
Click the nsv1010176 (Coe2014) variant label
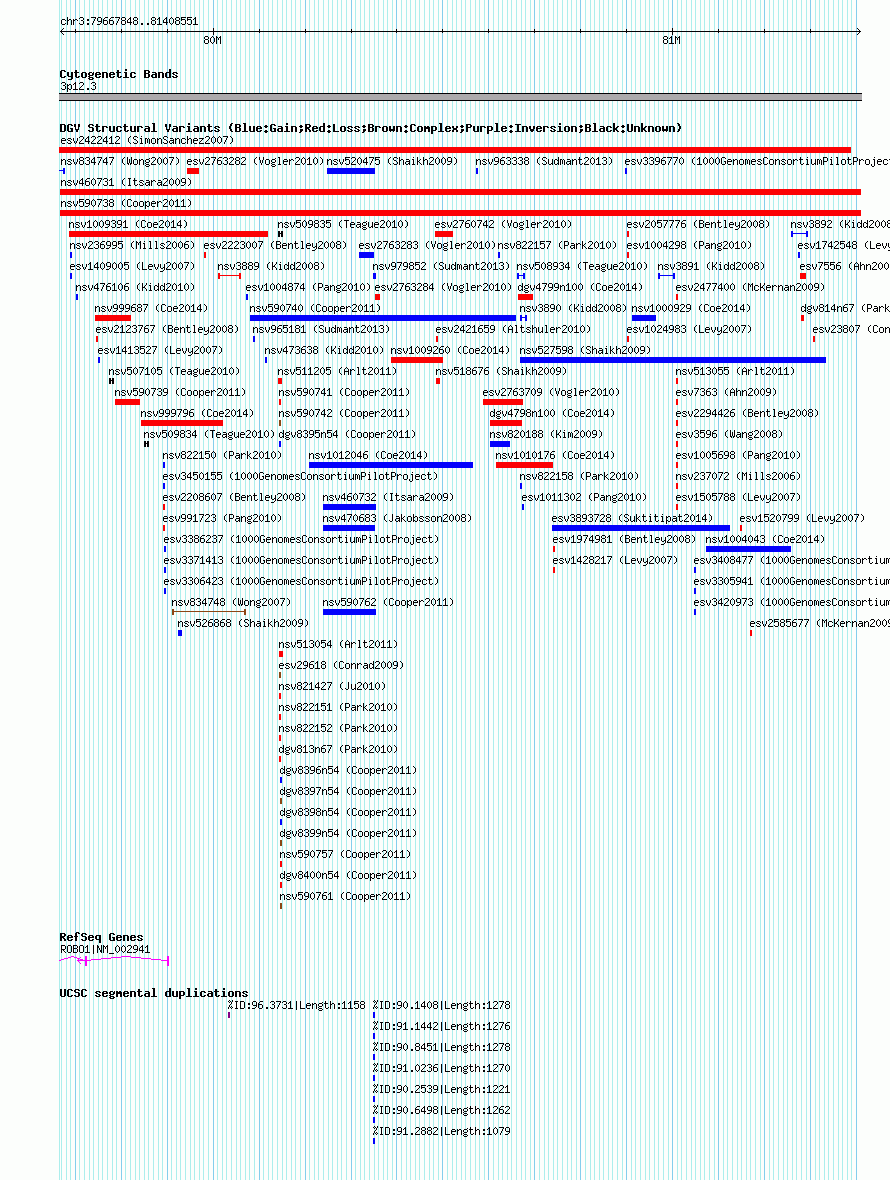[555, 455]
